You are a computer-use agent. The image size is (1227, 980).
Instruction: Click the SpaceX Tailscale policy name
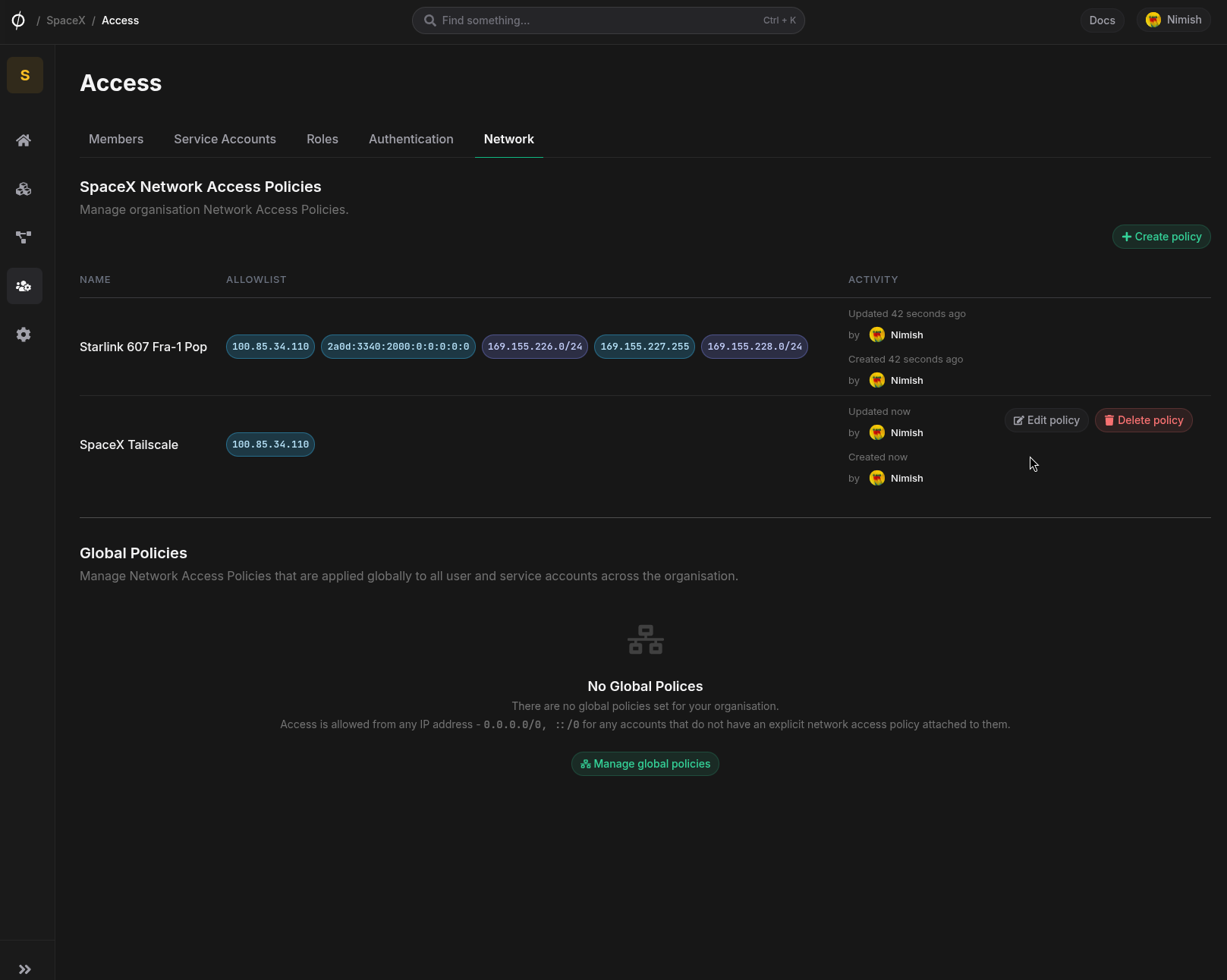(129, 444)
